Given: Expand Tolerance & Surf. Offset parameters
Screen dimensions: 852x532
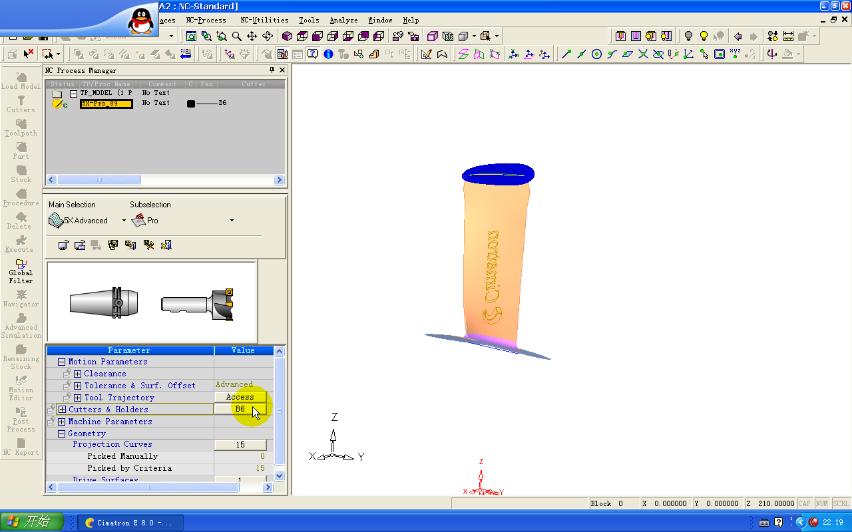Looking at the screenshot, I should point(77,386).
